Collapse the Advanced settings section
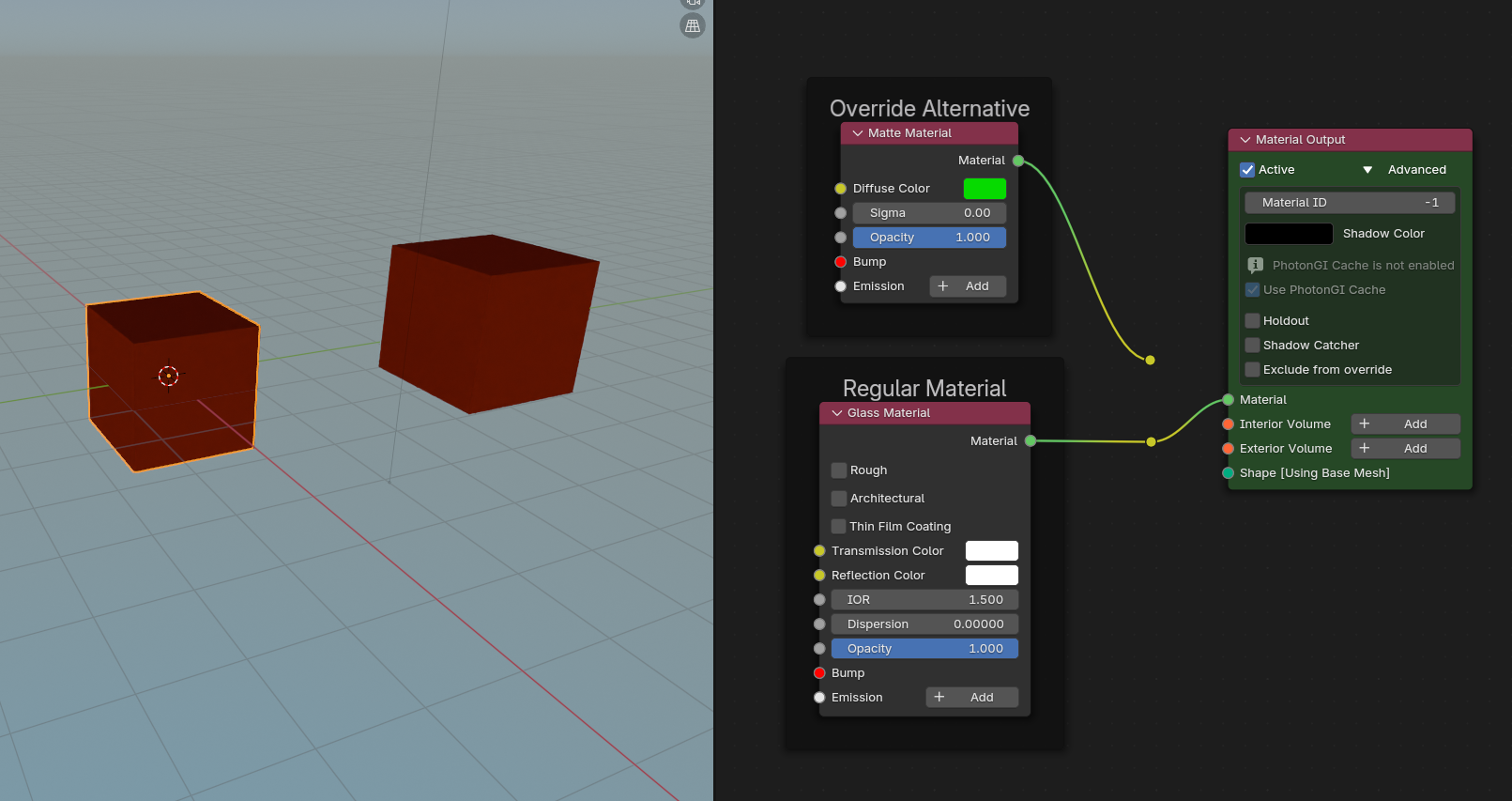 point(1367,170)
